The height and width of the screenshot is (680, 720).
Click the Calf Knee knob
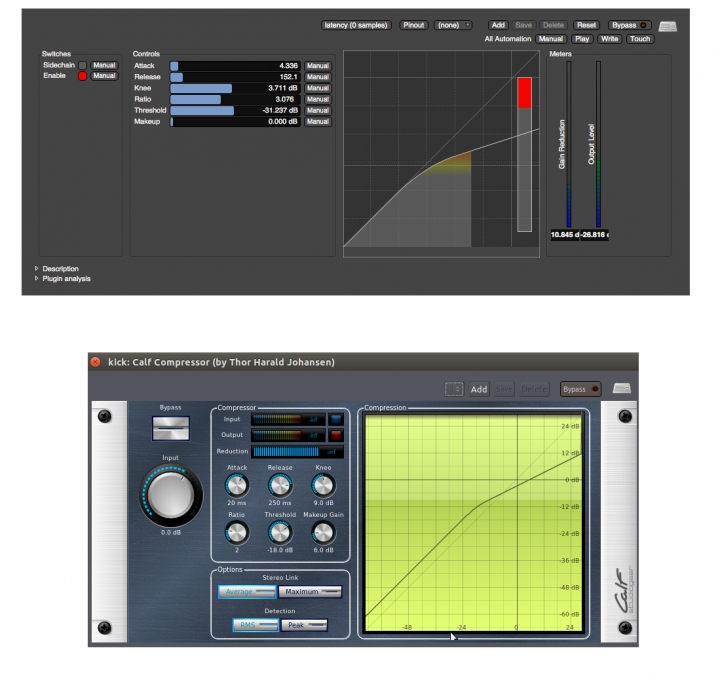tap(323, 485)
